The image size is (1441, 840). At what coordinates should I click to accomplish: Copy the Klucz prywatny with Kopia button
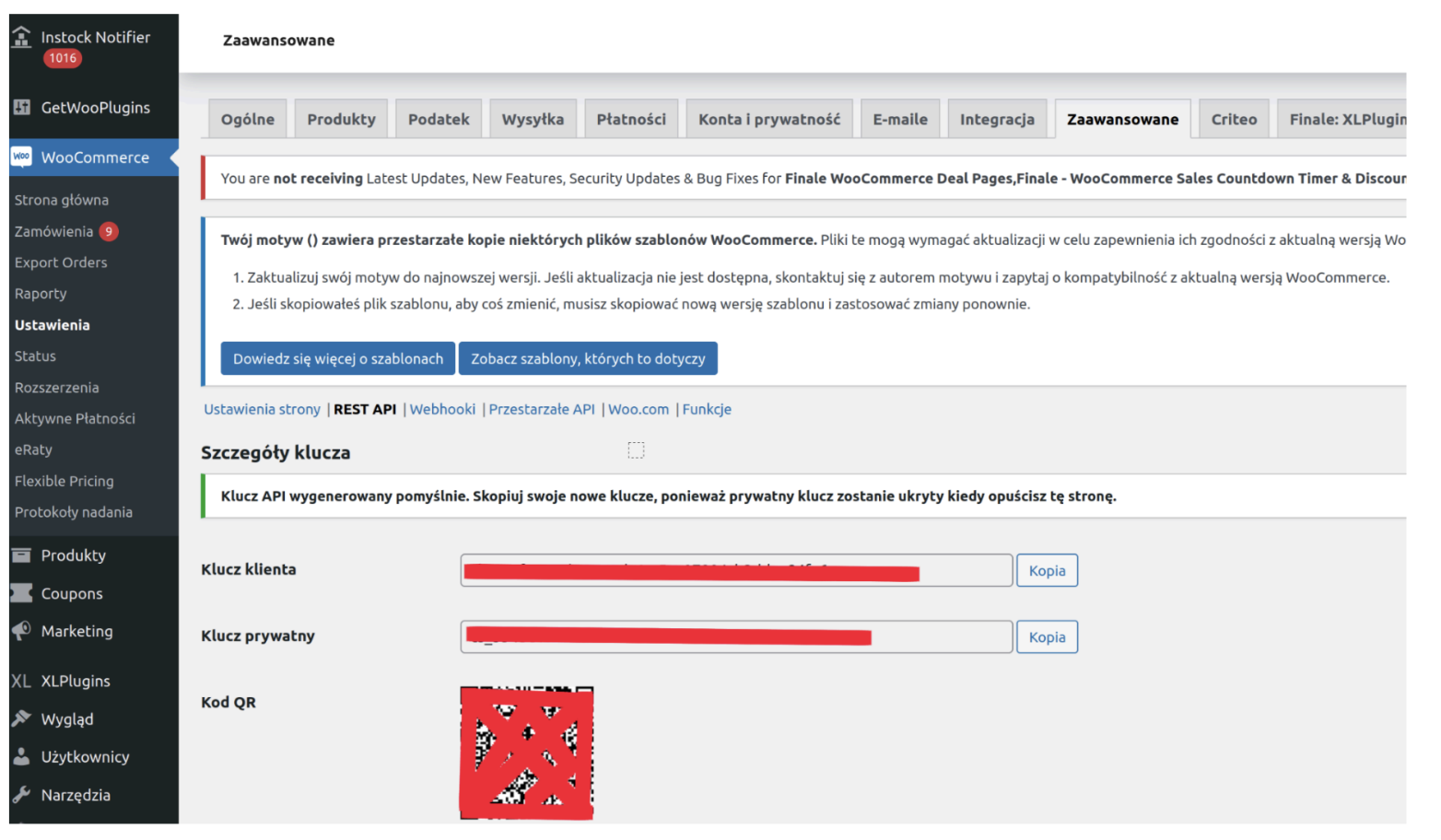click(1047, 637)
